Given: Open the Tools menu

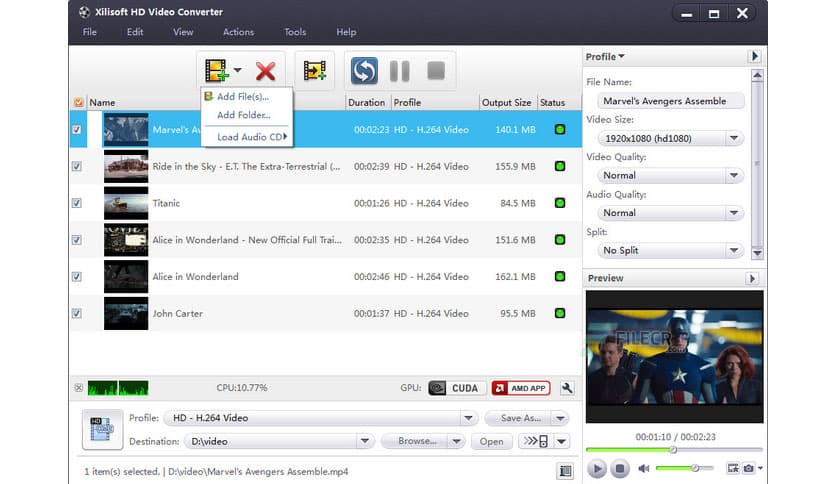Looking at the screenshot, I should 295,32.
